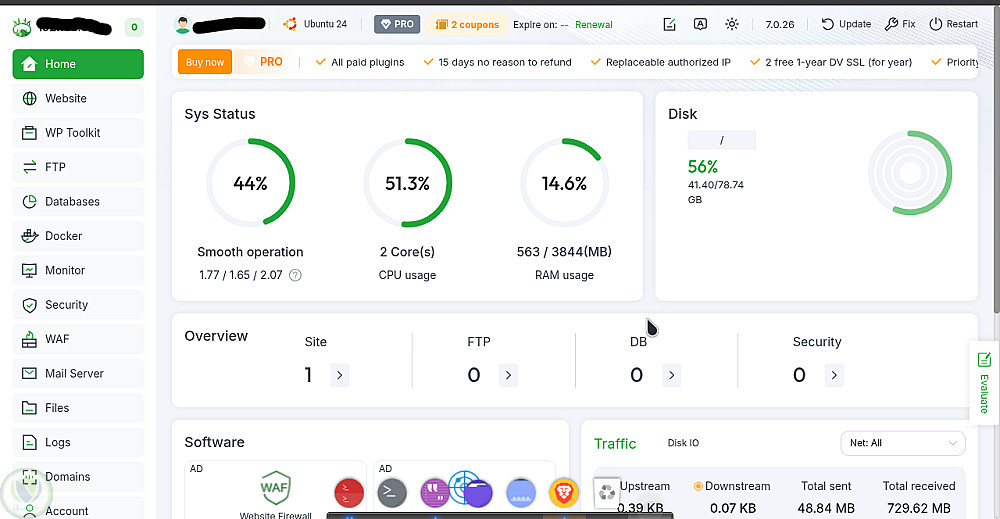Click the page vertical scrollbar
The height and width of the screenshot is (519, 1000).
click(996, 159)
